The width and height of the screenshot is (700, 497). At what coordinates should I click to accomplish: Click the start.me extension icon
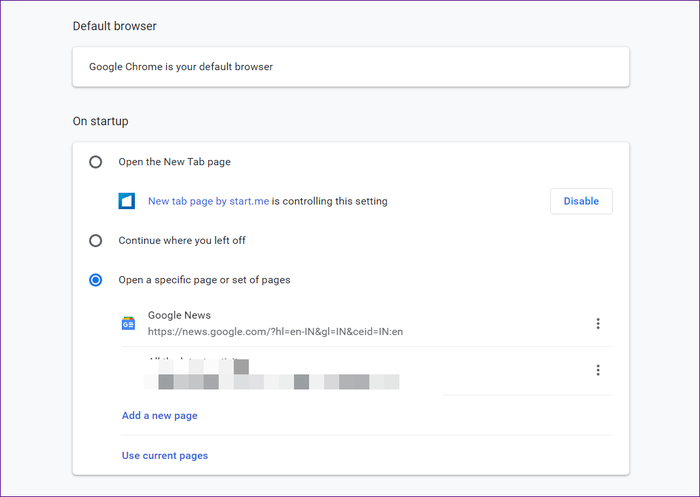(127, 201)
